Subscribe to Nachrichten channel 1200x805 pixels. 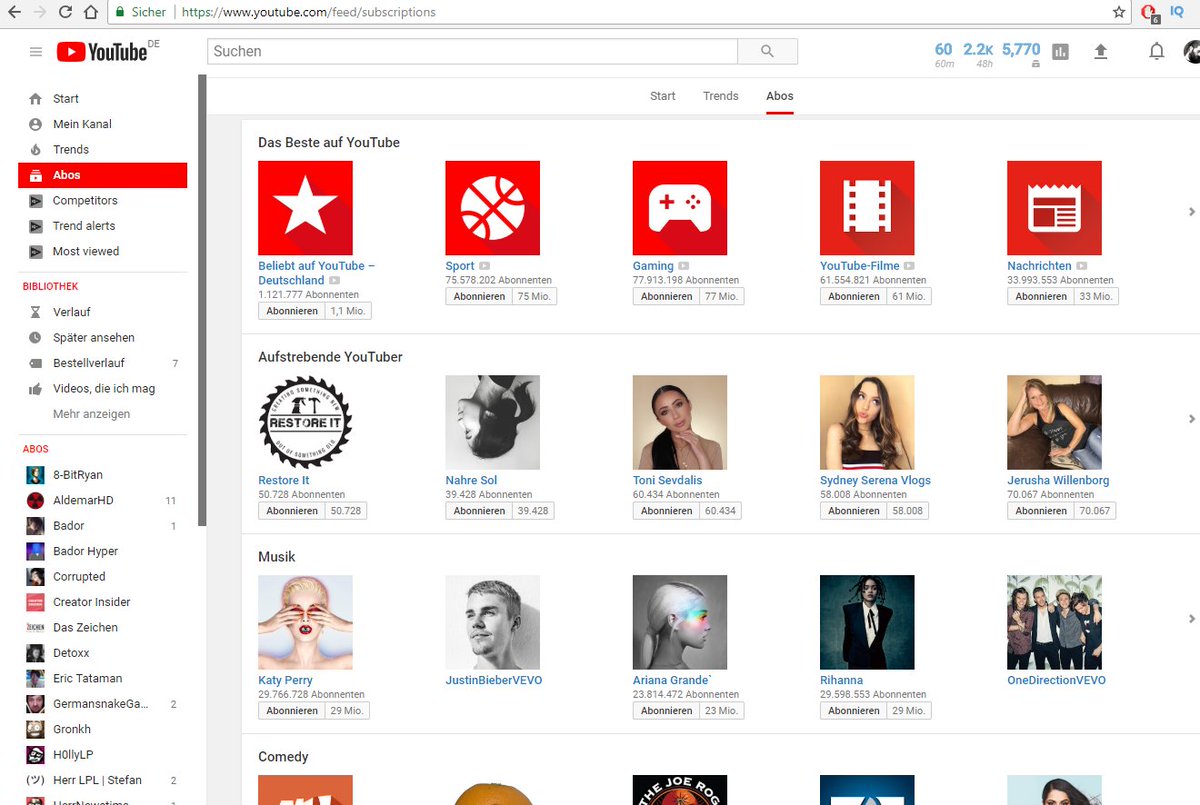(1041, 296)
